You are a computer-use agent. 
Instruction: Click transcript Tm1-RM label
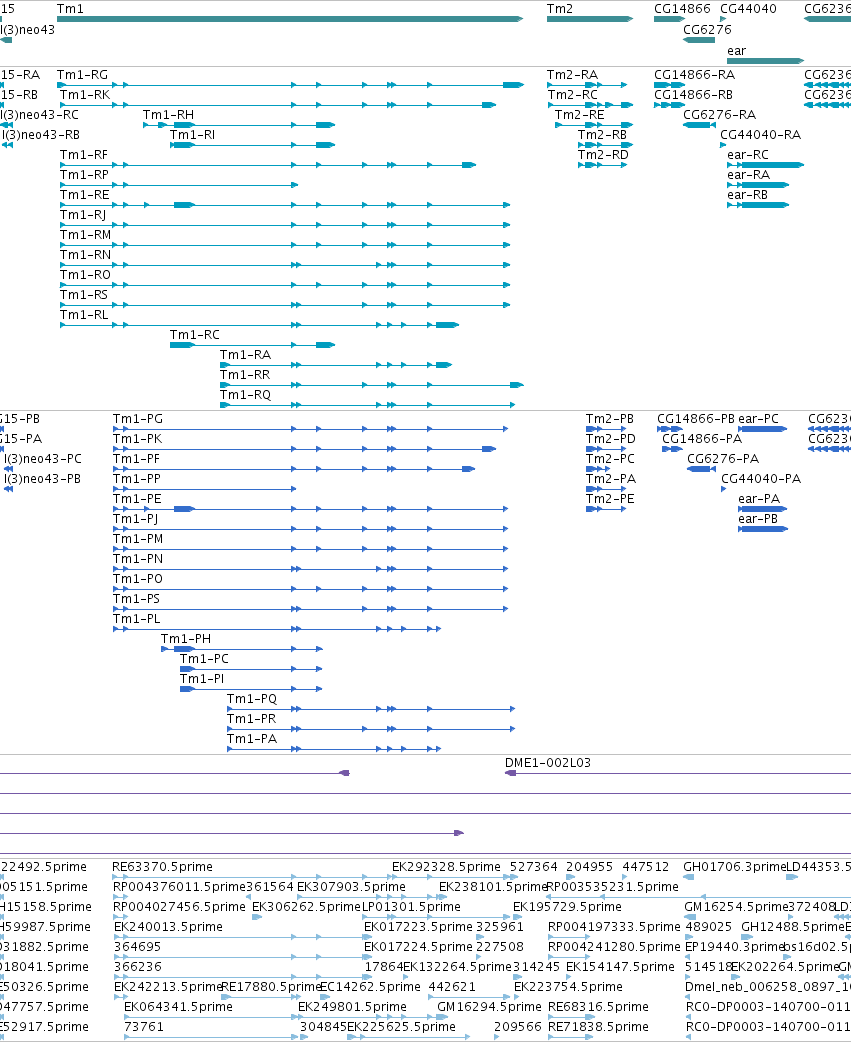(x=86, y=235)
